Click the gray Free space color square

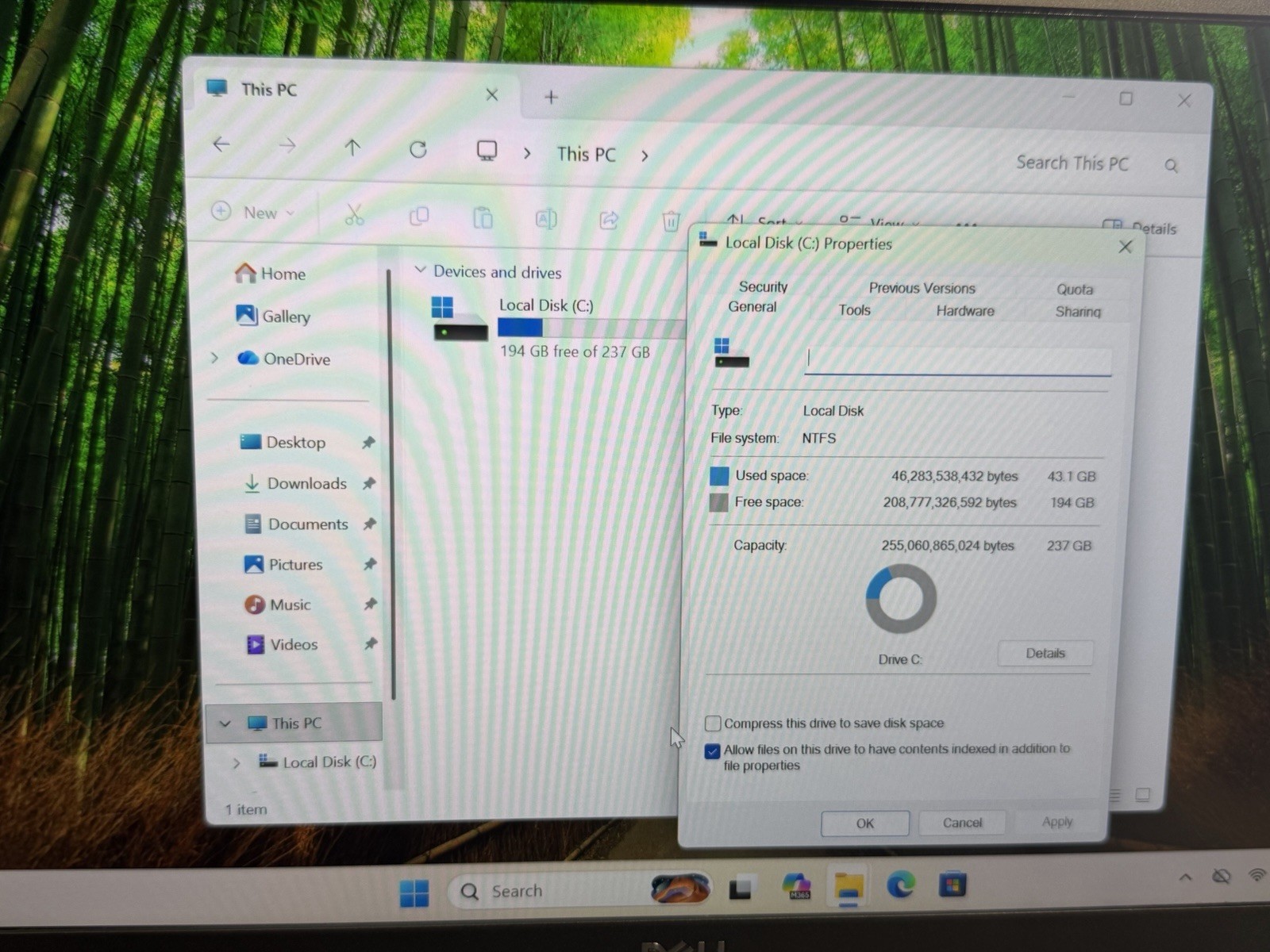point(718,502)
